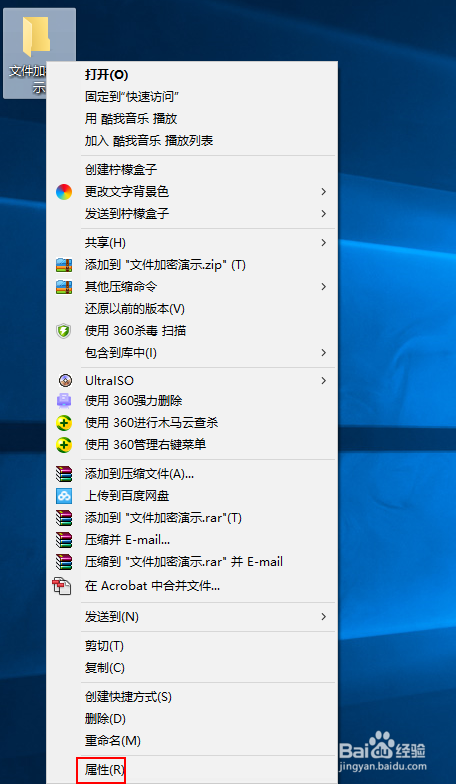The width and height of the screenshot is (456, 784).
Task: Expand the 发送到柠檬盒子 submenu arrow
Action: tap(324, 214)
